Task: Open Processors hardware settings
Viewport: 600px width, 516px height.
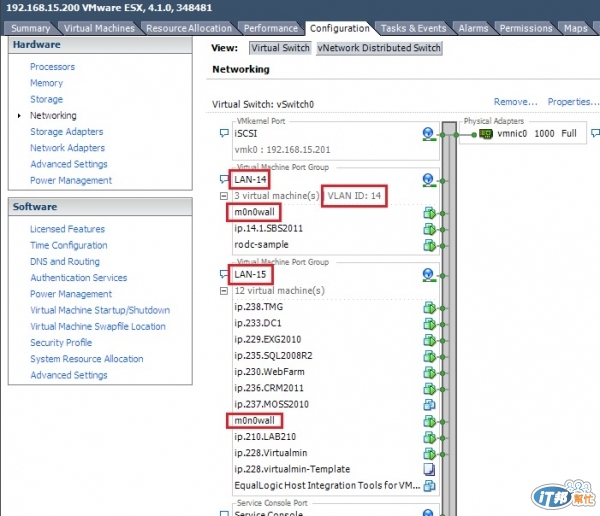Action: 52,67
